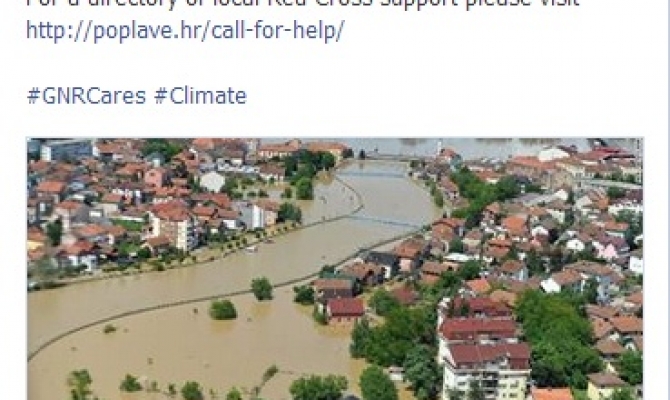670x400 pixels.
Task: Open the poplave.hr/call-for-help link
Action: pos(185,31)
